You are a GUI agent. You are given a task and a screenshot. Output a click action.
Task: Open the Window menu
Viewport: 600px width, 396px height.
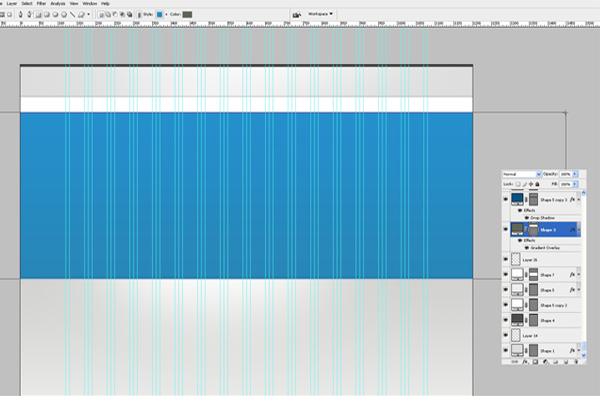point(90,3)
